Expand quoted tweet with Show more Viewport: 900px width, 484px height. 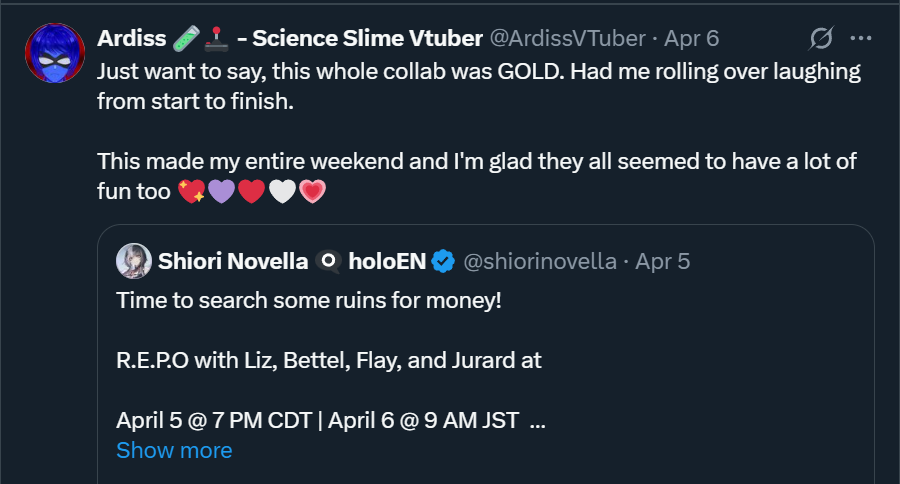coord(174,450)
